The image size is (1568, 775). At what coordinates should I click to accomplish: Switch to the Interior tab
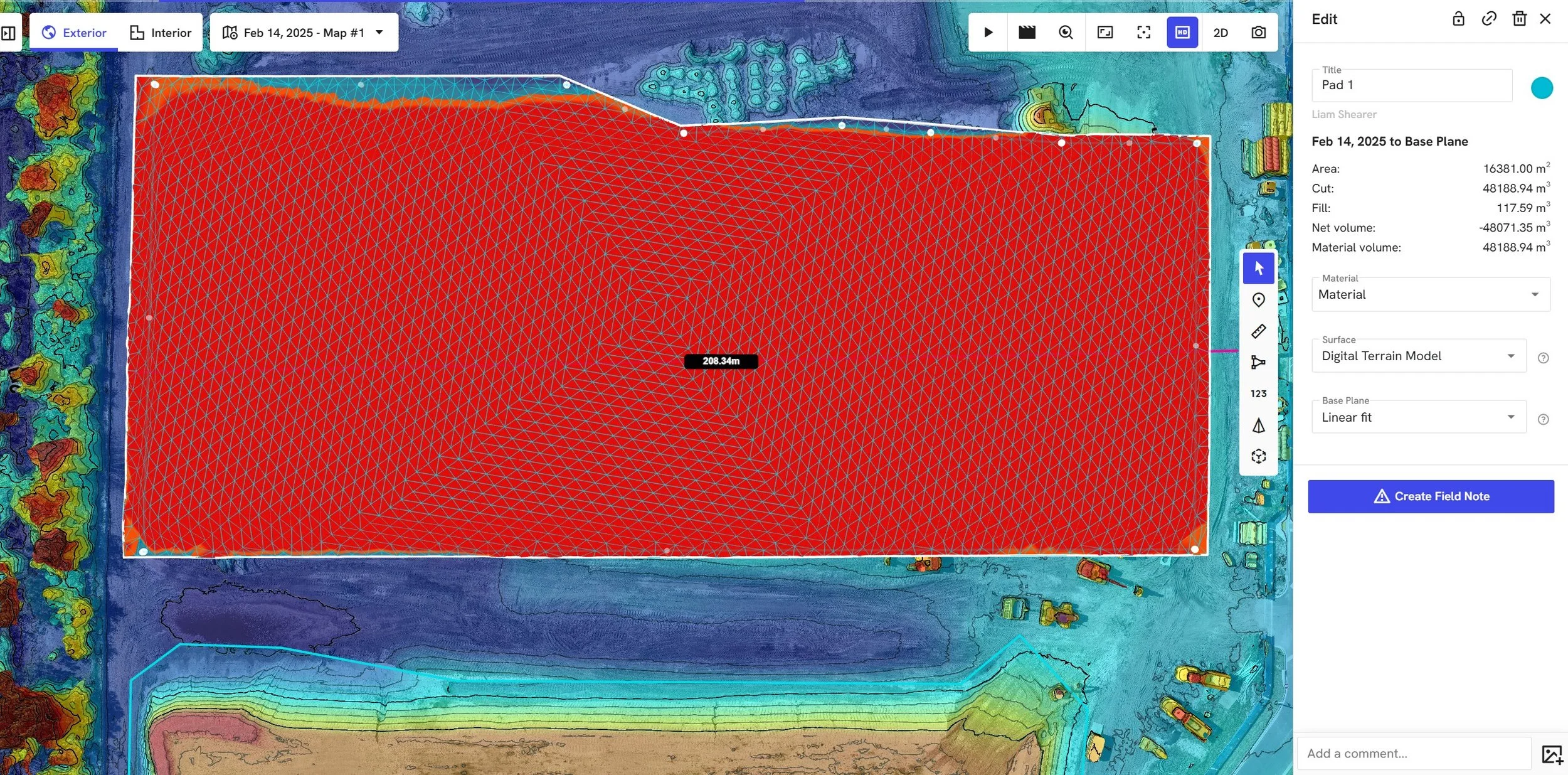(160, 32)
